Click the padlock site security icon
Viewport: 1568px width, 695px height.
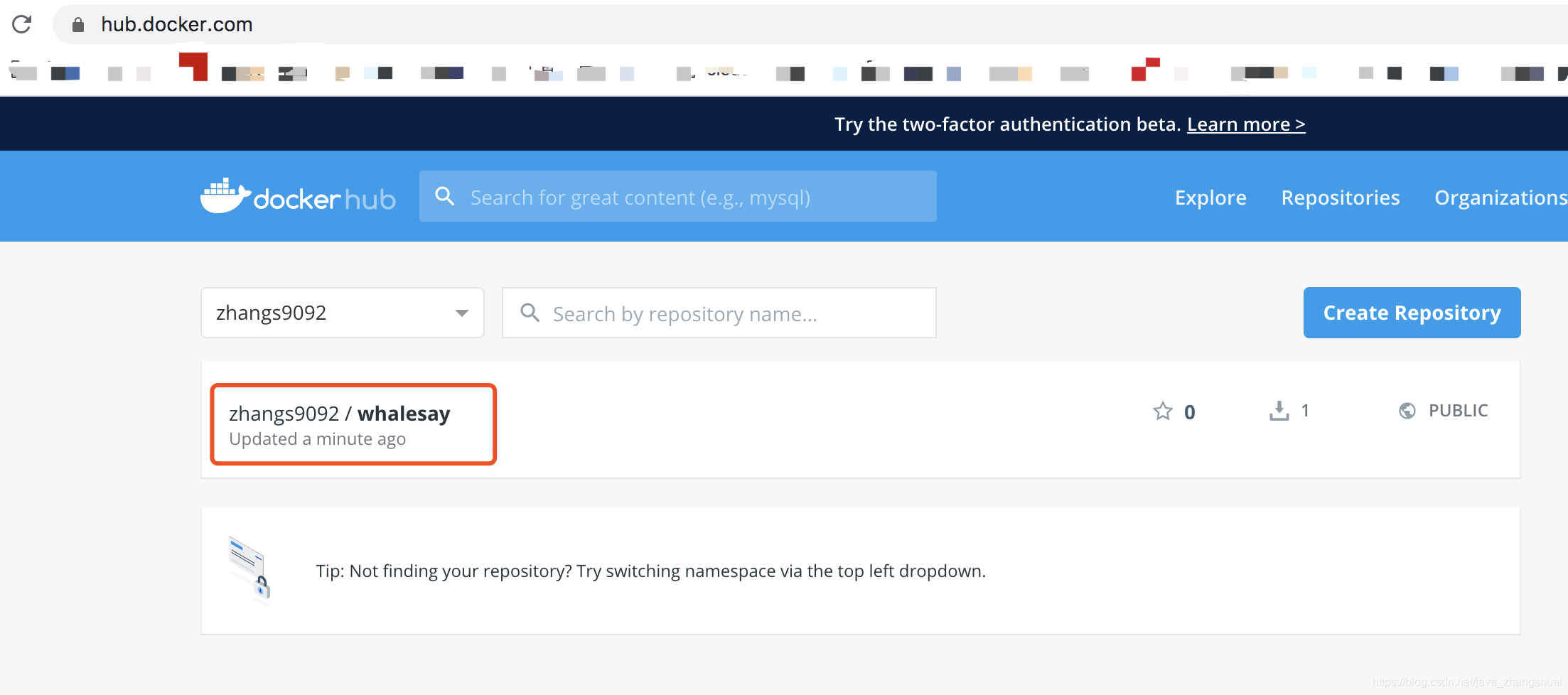pos(78,25)
